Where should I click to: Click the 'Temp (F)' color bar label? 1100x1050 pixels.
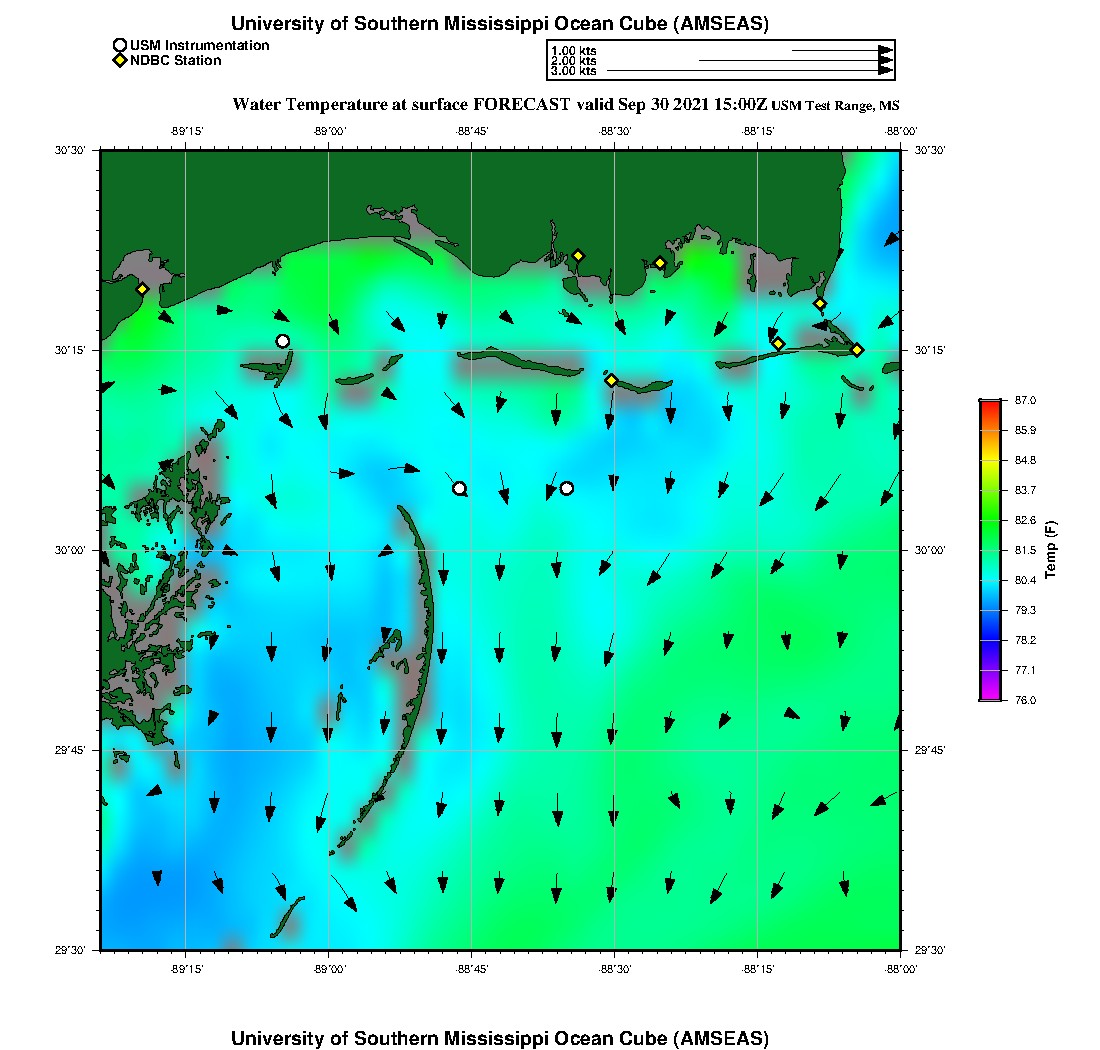click(x=1050, y=549)
